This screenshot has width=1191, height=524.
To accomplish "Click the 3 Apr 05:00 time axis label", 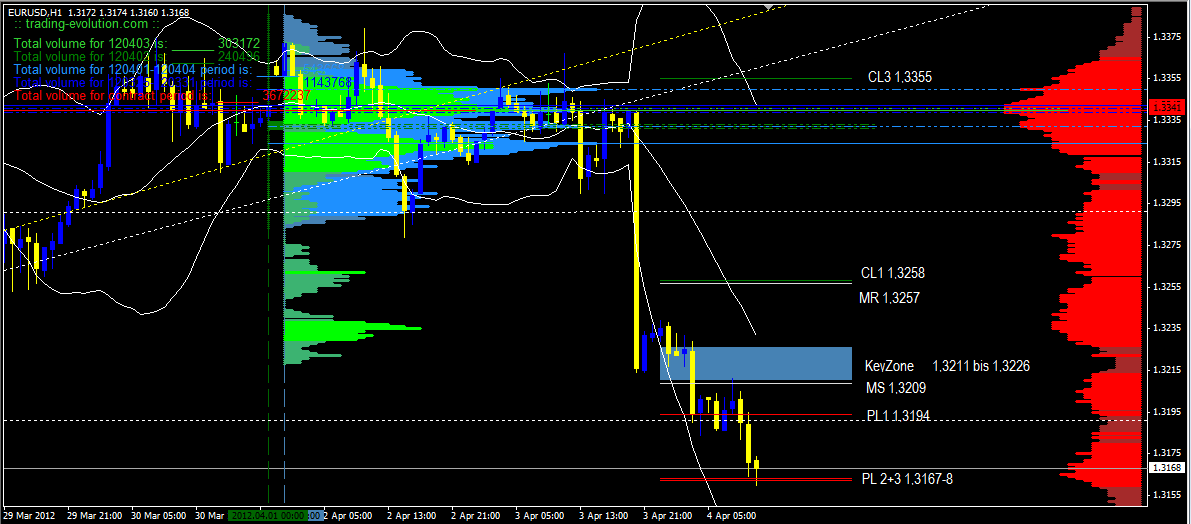I will click(x=541, y=515).
